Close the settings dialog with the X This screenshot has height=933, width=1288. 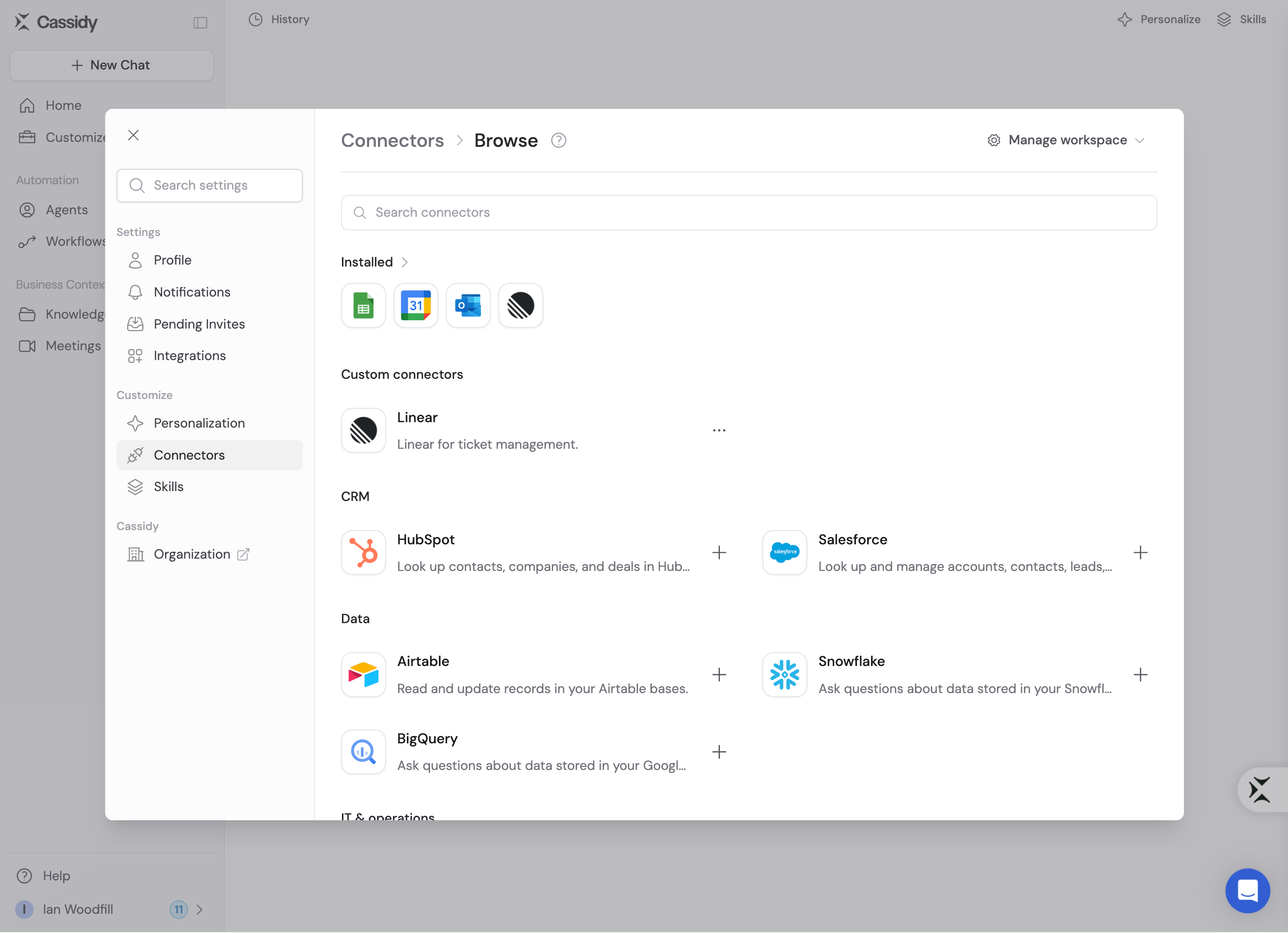coord(134,135)
